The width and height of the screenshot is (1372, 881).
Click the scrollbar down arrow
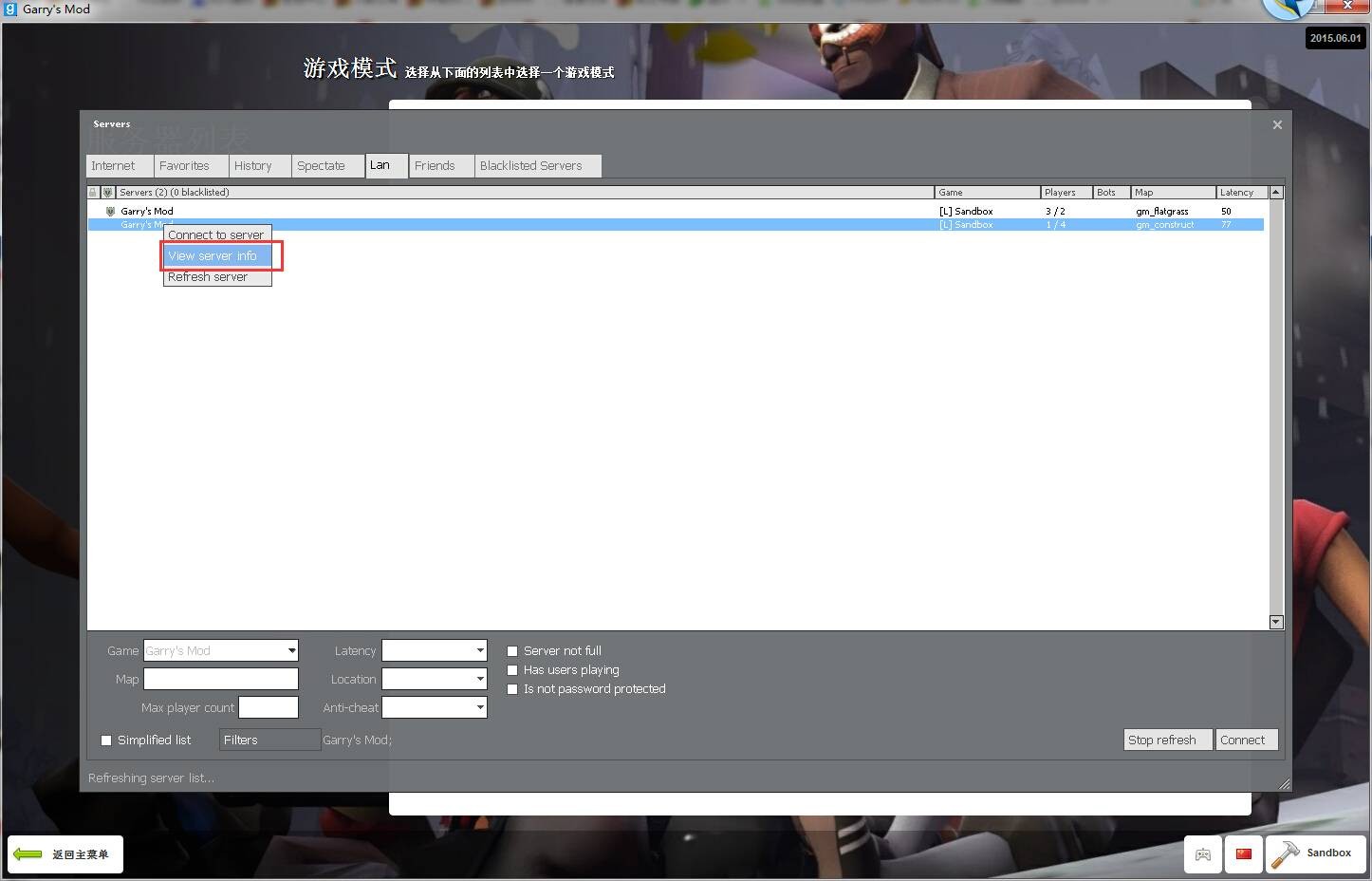click(1276, 622)
